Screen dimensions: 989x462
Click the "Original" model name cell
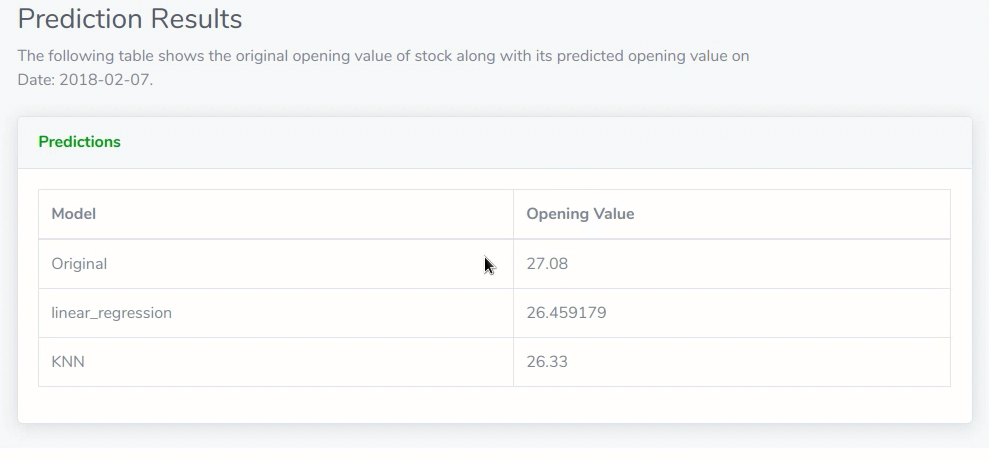point(79,264)
